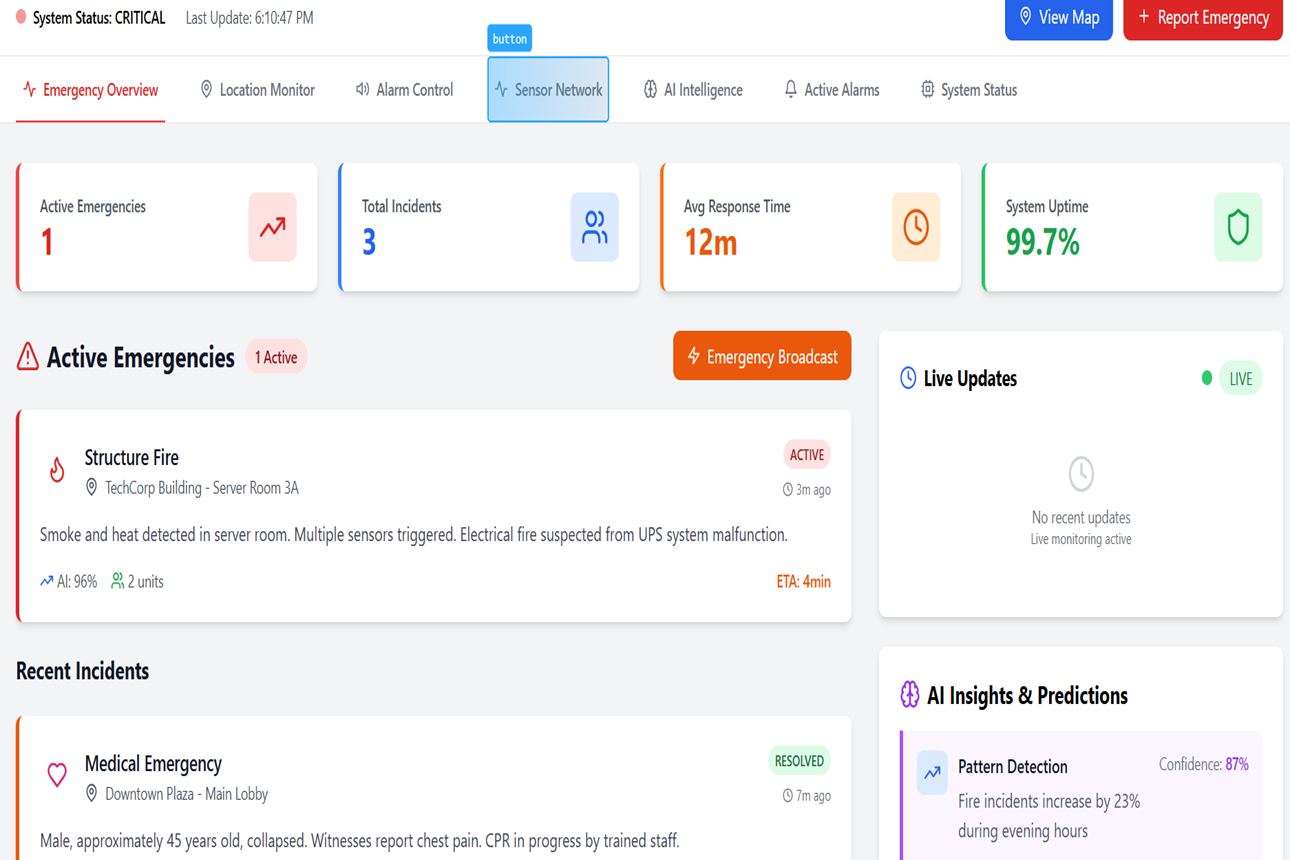Click the Report Emergency button
Screen dimensions: 1290x860
tap(1203, 18)
